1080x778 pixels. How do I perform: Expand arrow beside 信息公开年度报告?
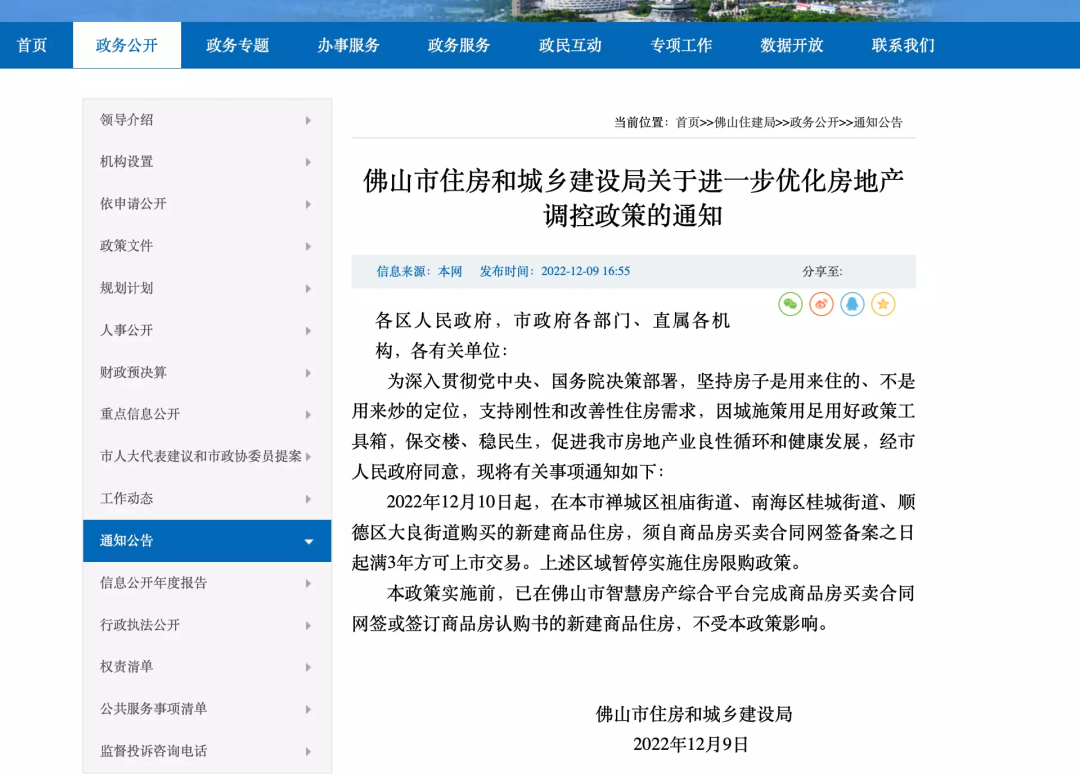tap(308, 583)
